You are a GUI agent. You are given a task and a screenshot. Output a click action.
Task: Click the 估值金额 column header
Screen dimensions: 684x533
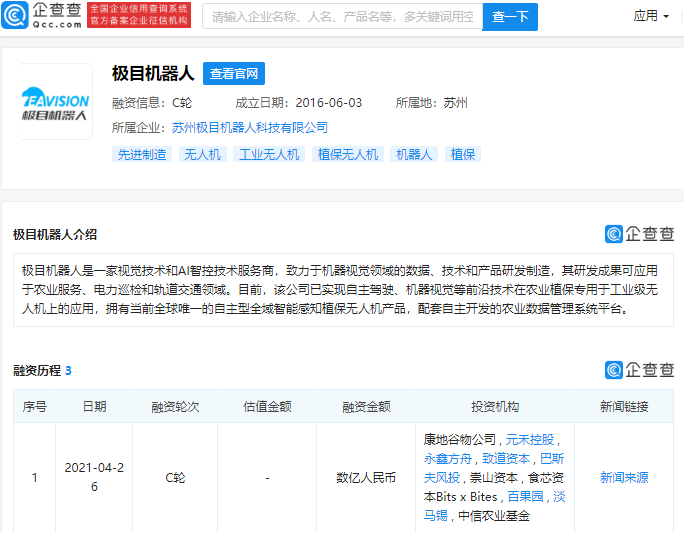click(x=267, y=407)
